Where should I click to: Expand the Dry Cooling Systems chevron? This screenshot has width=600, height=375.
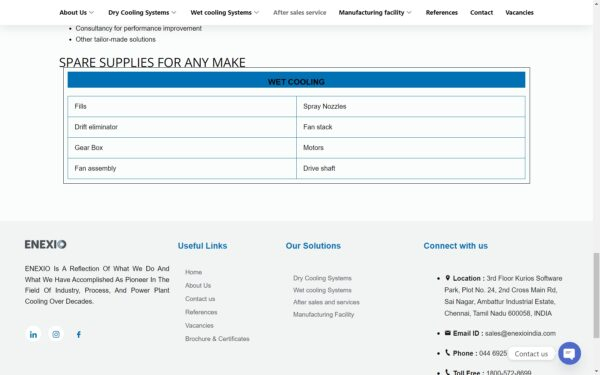174,13
